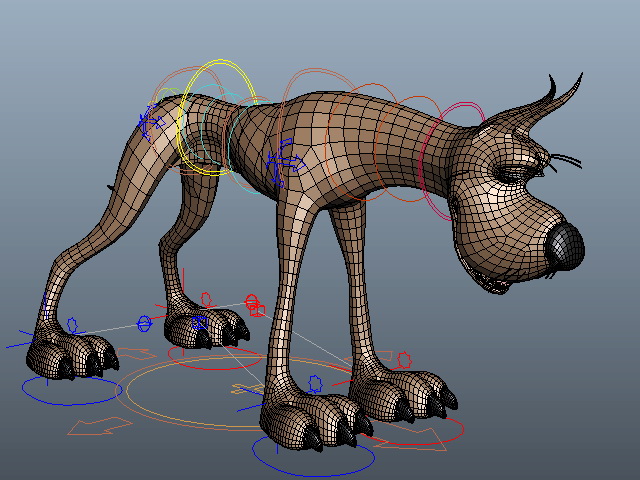
Task: Click the blue arrow control on the rear hip
Action: [x=151, y=121]
